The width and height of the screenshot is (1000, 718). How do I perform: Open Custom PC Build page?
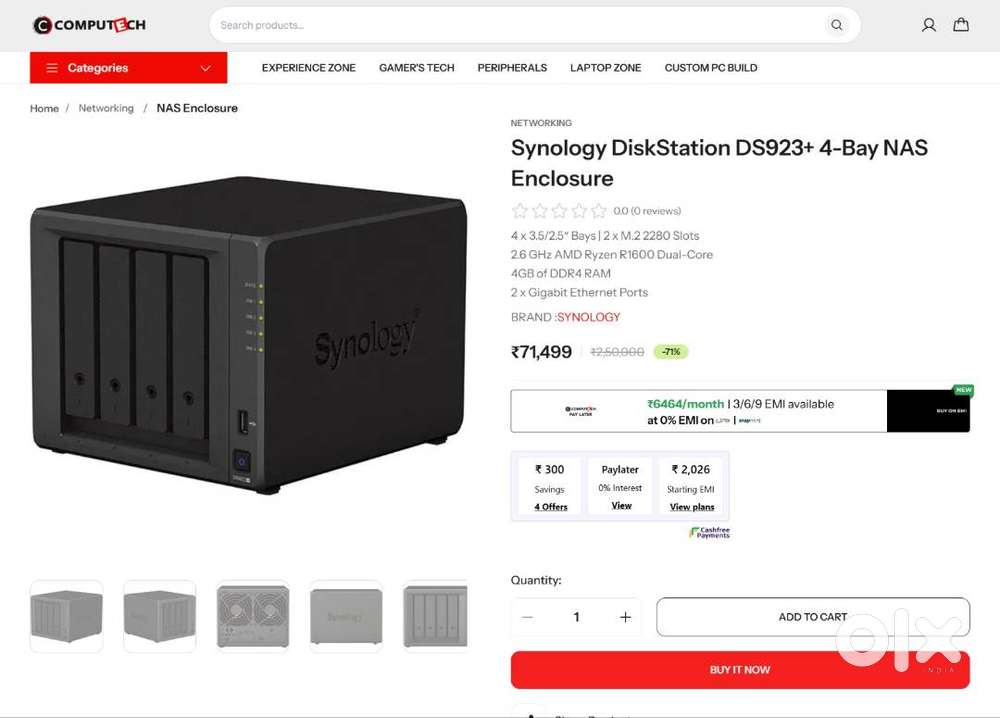(710, 68)
